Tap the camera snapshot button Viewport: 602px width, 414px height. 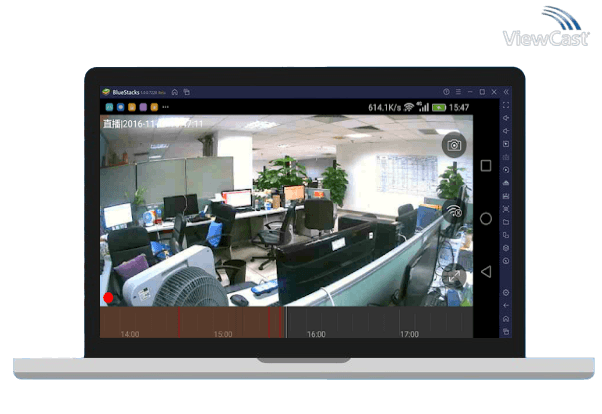tap(454, 145)
